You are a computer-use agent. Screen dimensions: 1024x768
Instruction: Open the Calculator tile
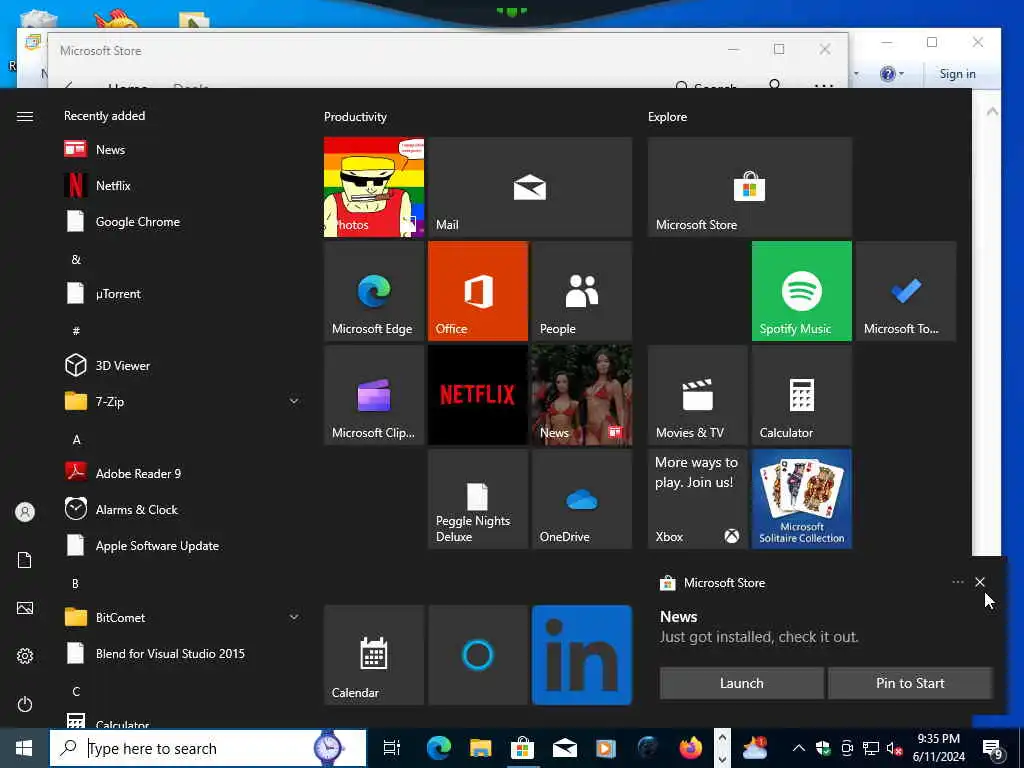pyautogui.click(x=801, y=395)
